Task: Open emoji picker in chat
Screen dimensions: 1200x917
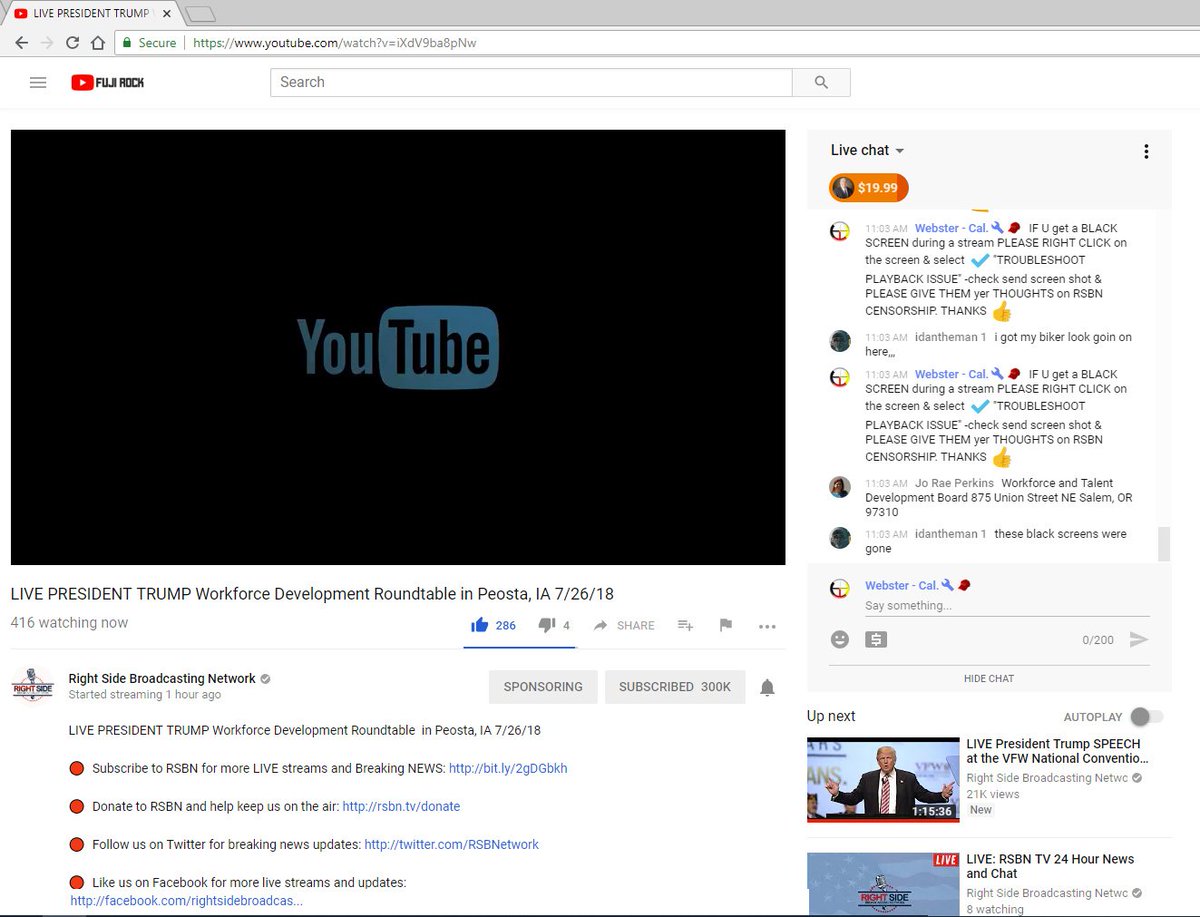Action: tap(840, 639)
